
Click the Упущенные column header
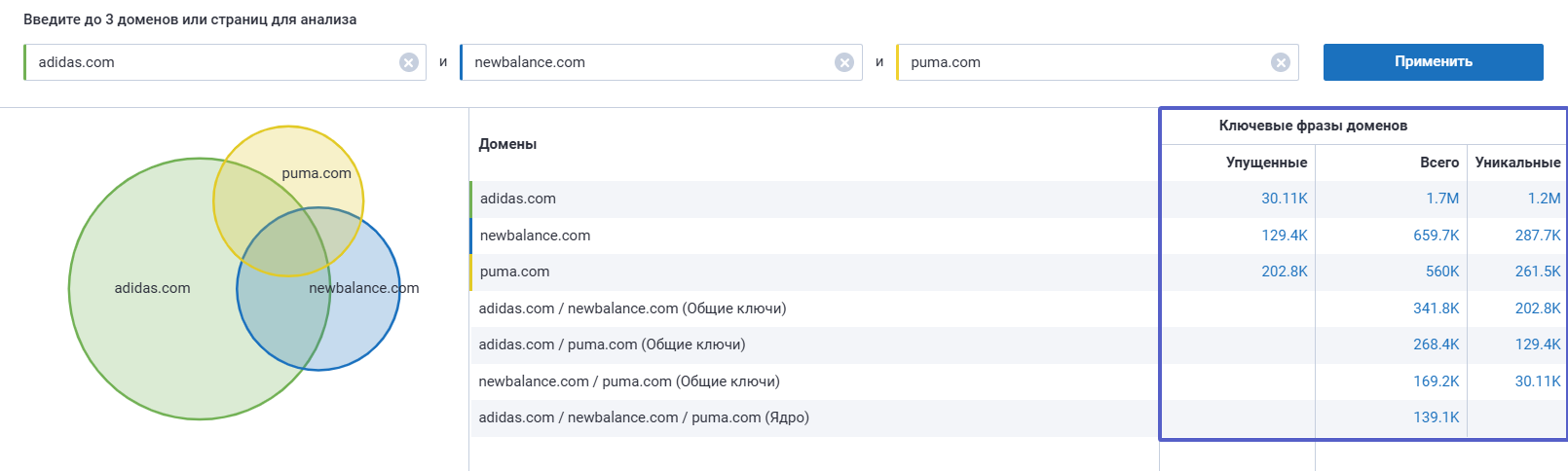1266,163
